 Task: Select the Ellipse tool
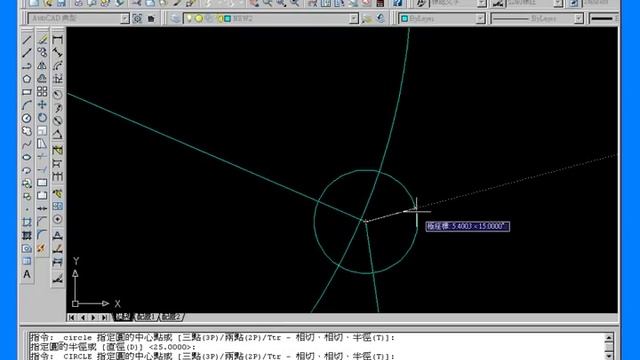[27, 157]
